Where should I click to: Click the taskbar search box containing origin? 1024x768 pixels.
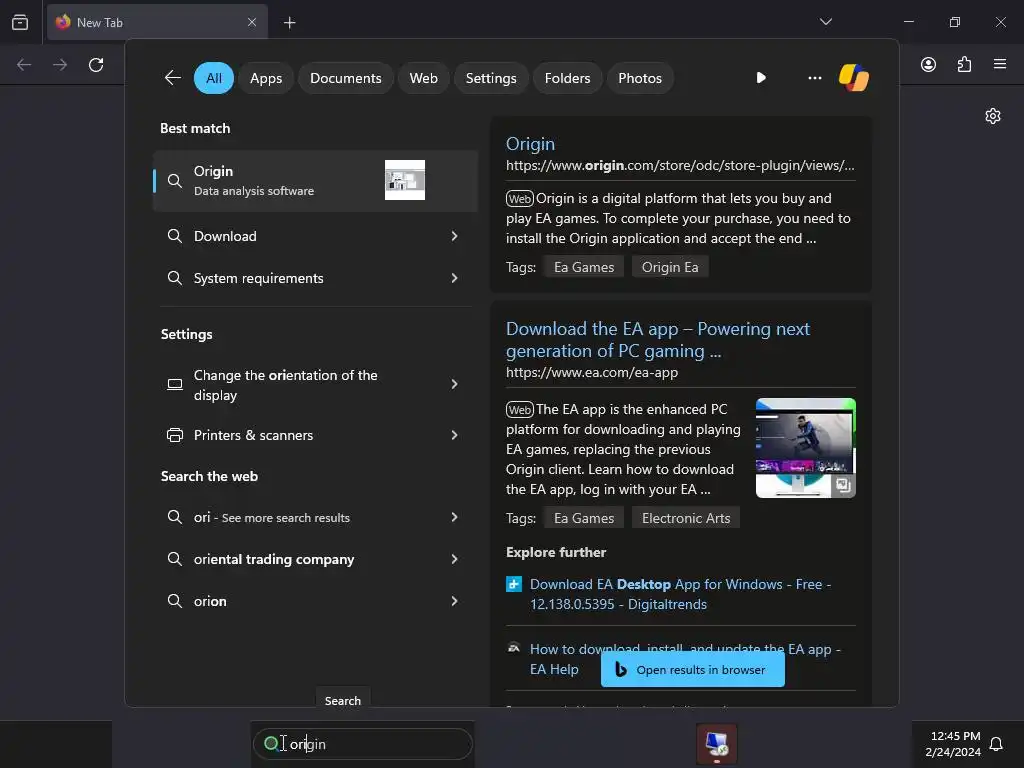tap(362, 744)
